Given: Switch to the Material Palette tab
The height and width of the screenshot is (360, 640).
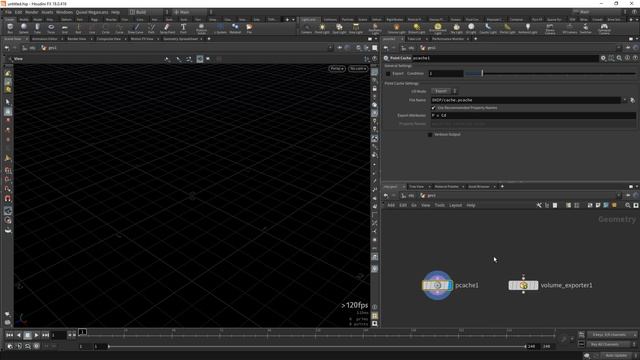Looking at the screenshot, I should [447, 187].
